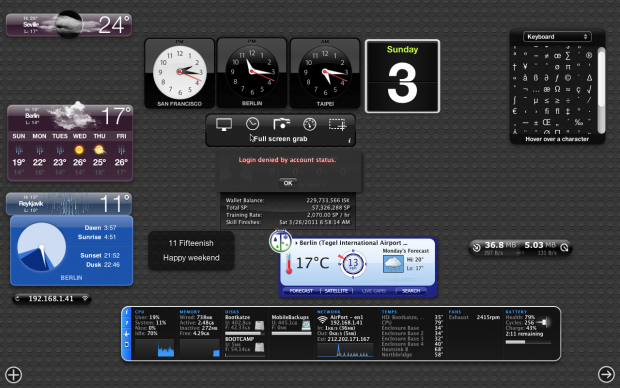Pick the Œ ligature character
The width and height of the screenshot is (620, 388).
(x=547, y=122)
